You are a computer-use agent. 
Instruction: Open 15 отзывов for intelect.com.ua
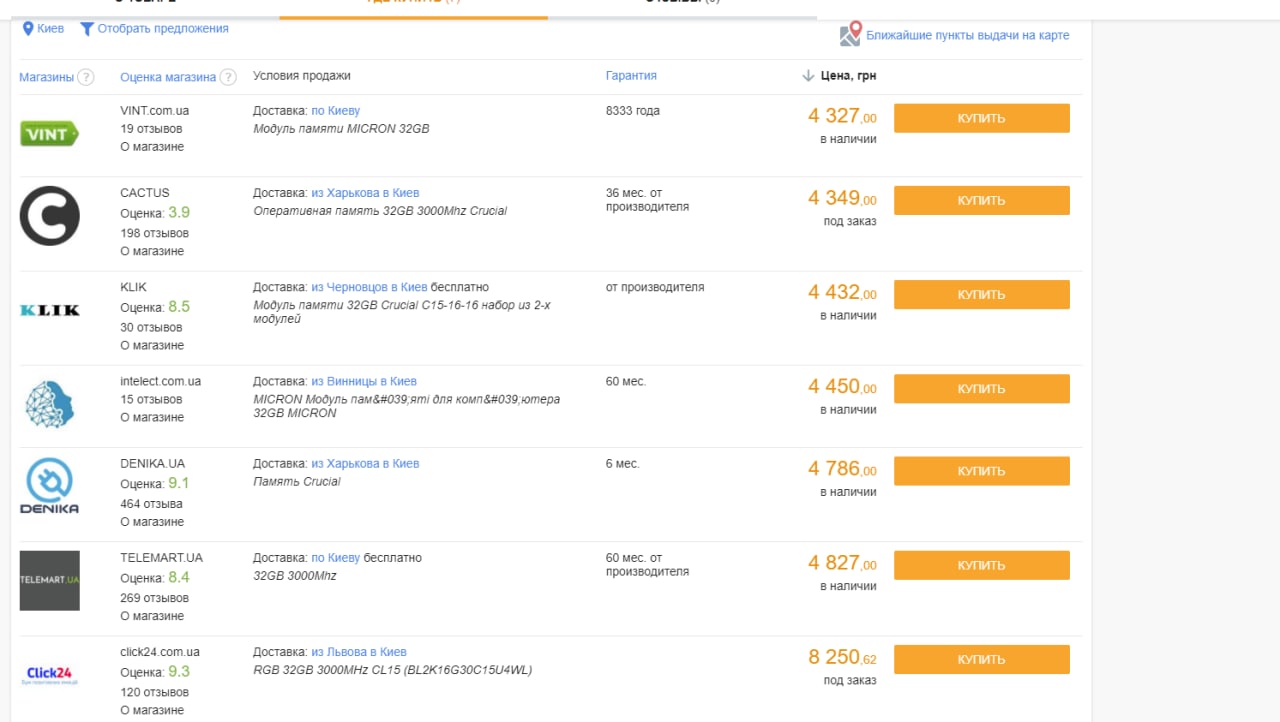pyautogui.click(x=151, y=399)
